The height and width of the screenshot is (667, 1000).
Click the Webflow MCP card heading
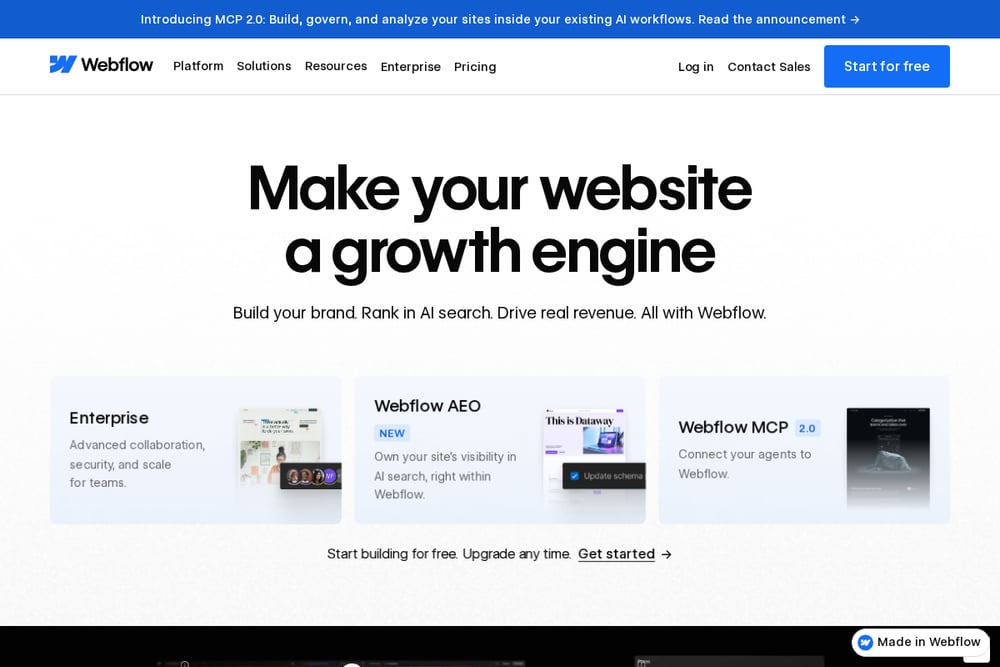click(x=733, y=427)
